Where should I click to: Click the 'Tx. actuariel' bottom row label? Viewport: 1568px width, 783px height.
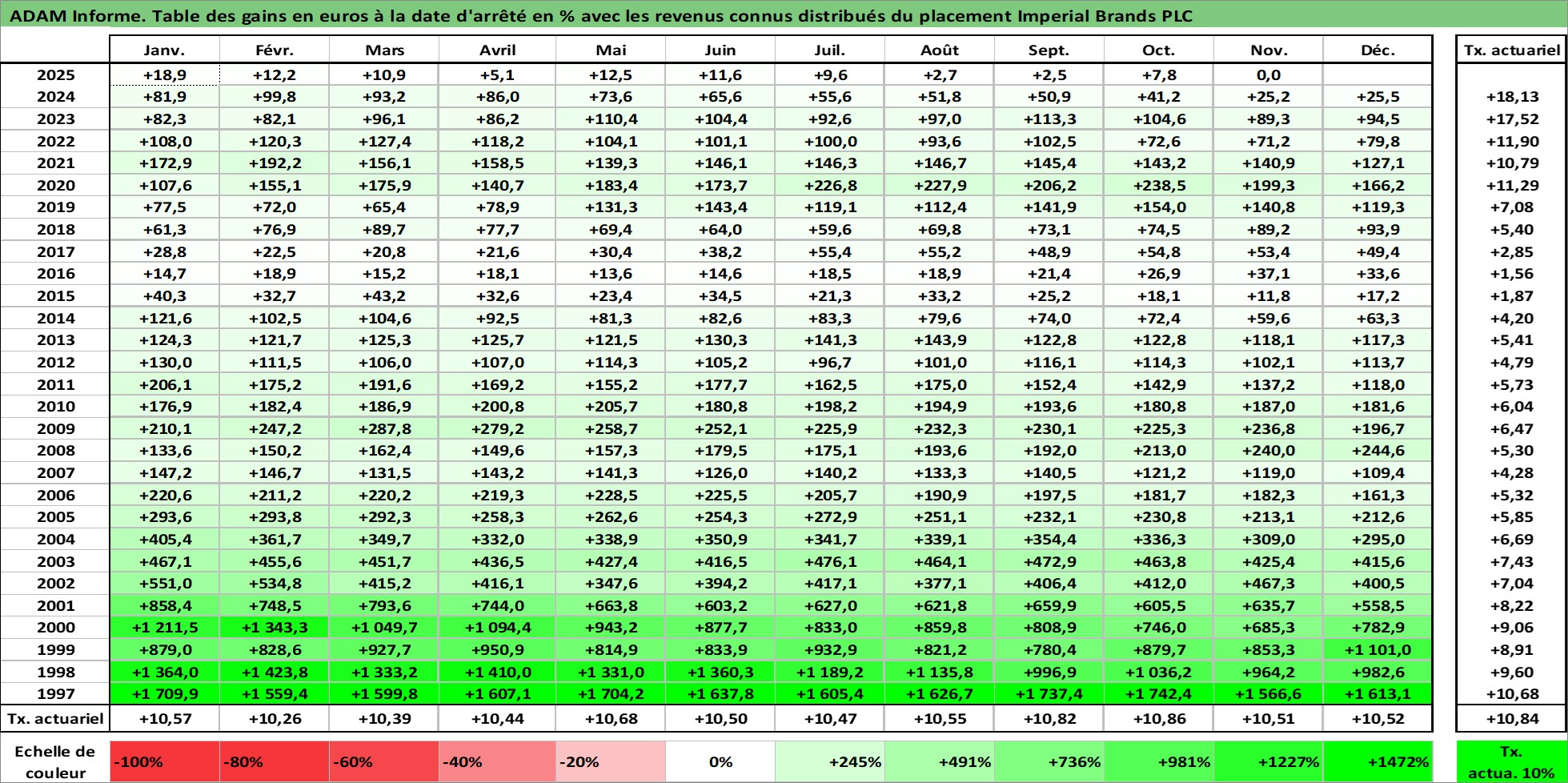pos(55,719)
